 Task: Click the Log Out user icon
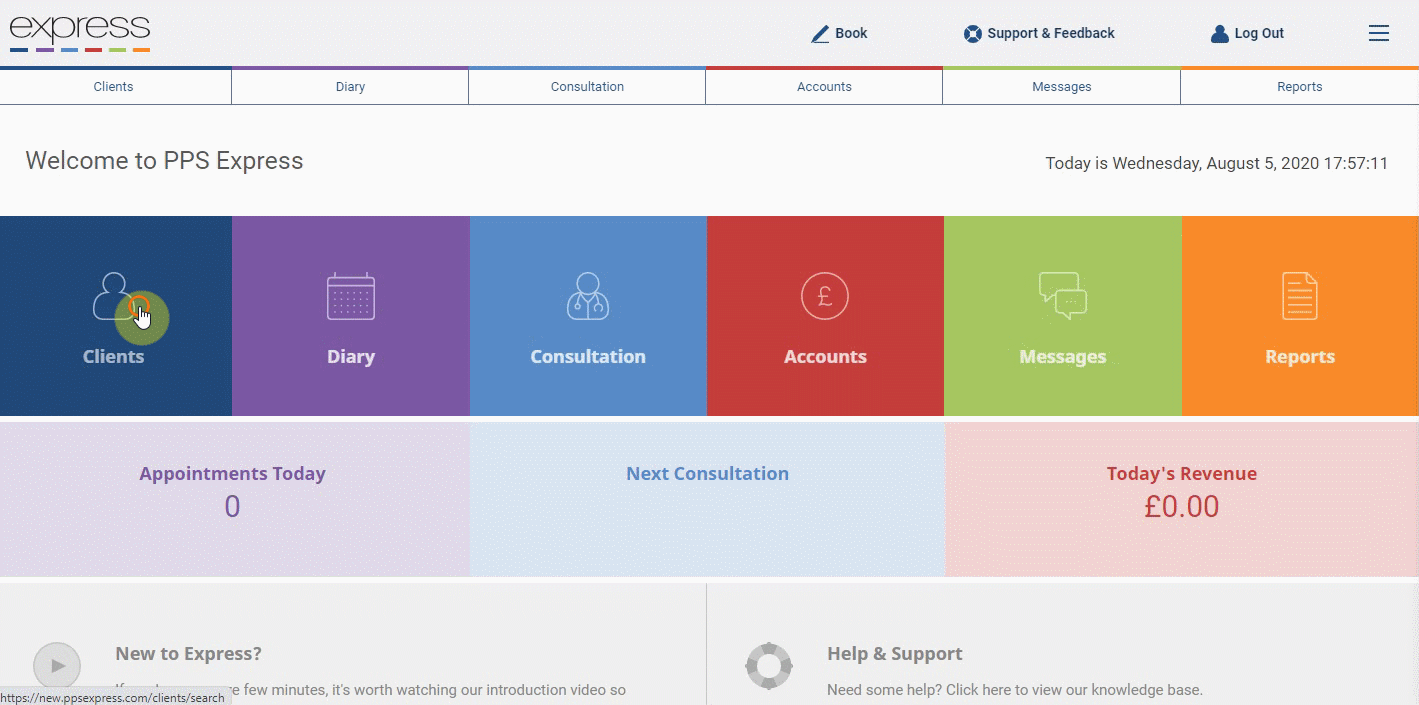(1219, 34)
